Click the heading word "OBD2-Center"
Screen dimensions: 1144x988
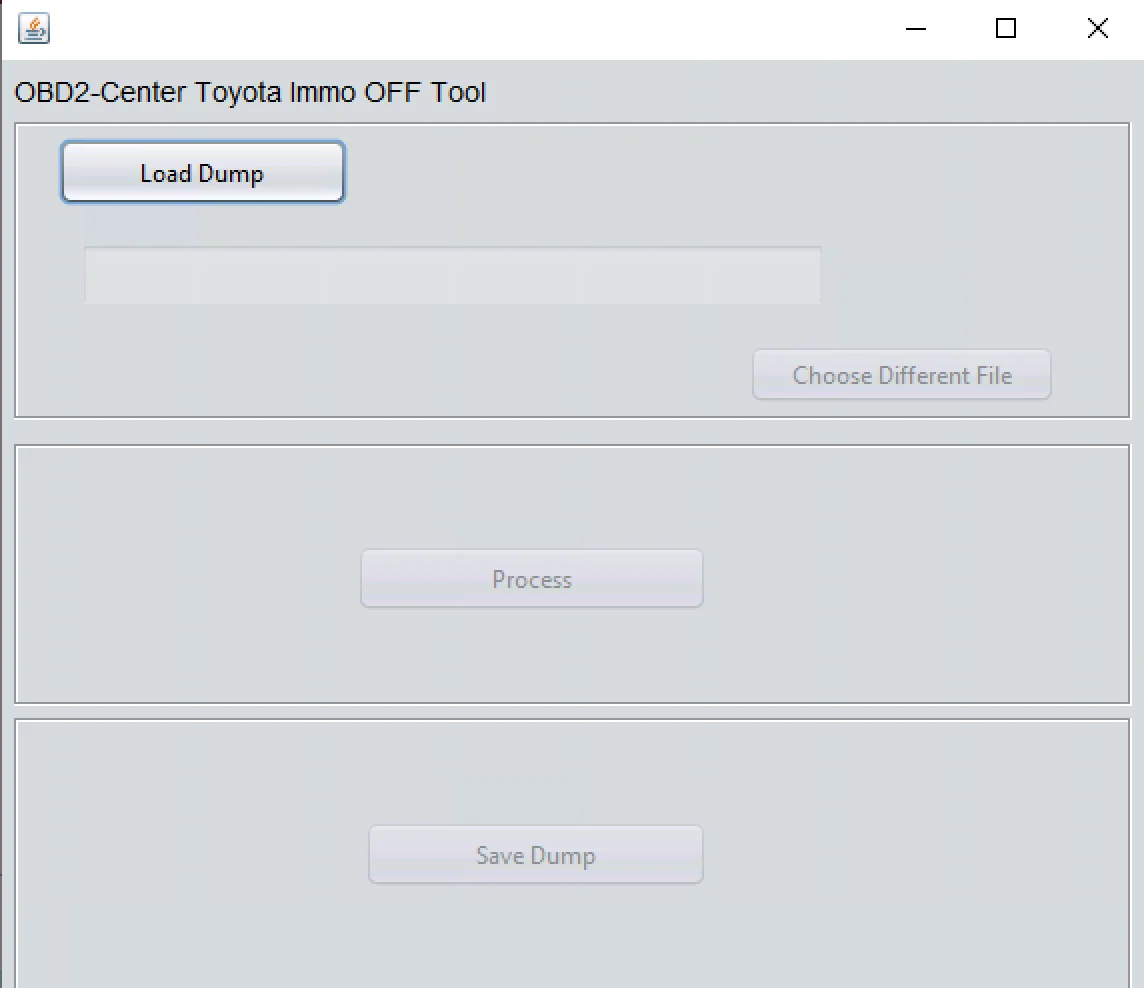[x=99, y=93]
